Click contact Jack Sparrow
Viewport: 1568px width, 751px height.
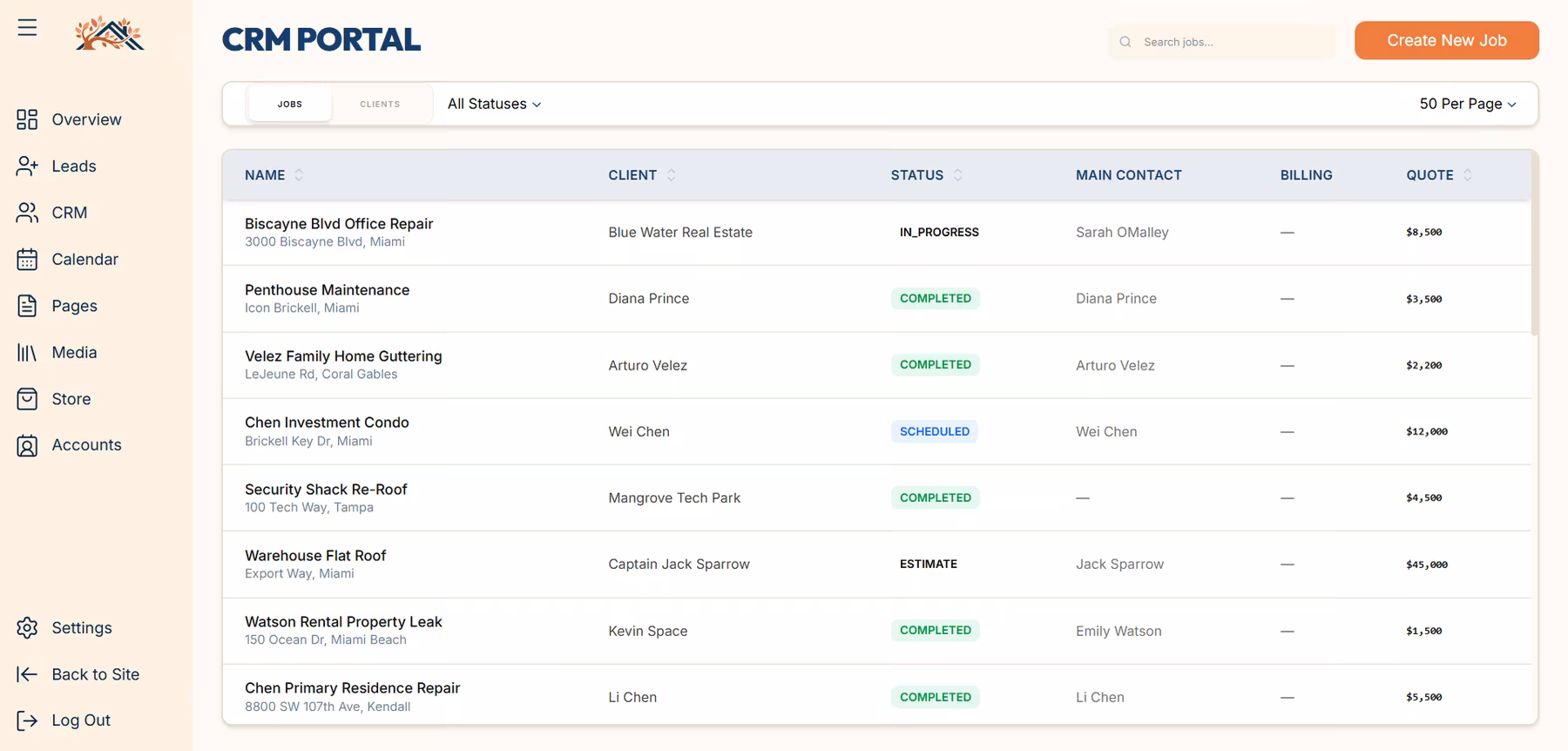(1119, 565)
